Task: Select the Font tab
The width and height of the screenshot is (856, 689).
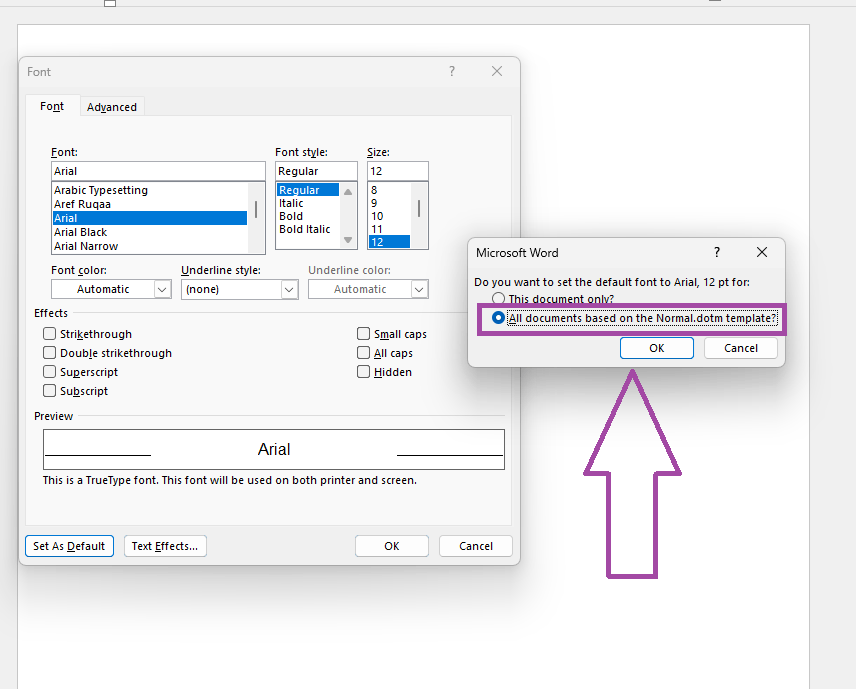Action: [x=52, y=106]
